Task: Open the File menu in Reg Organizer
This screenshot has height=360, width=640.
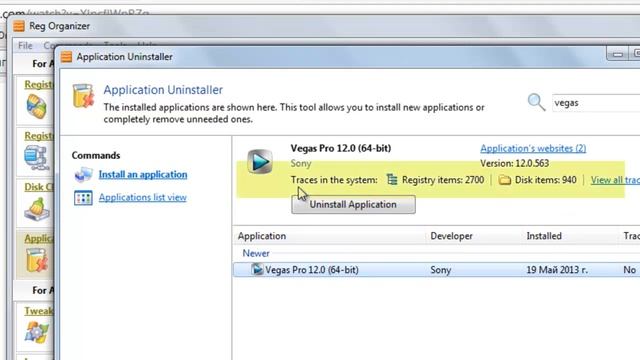Action: [25, 45]
